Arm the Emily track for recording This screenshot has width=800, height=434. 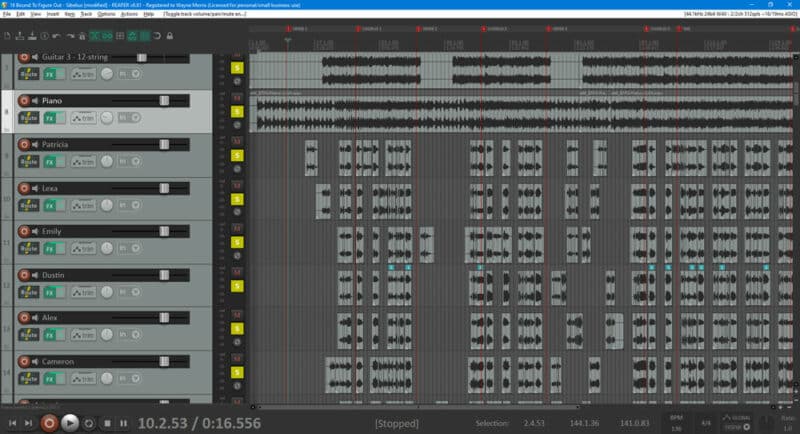coord(24,231)
